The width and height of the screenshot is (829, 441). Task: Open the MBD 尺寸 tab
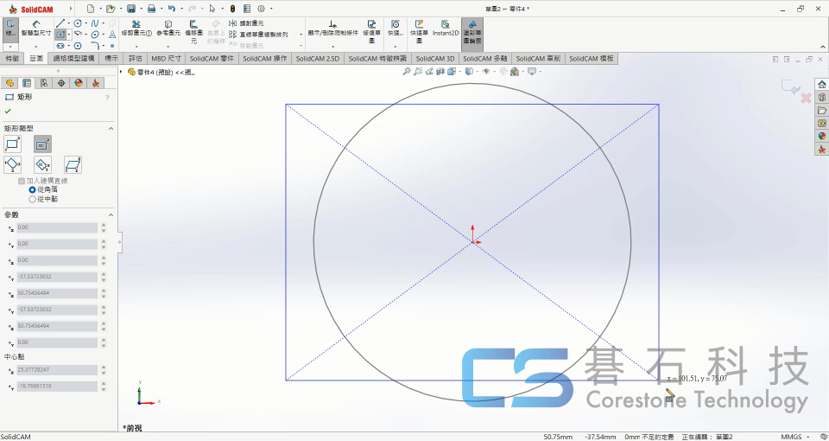coord(166,59)
